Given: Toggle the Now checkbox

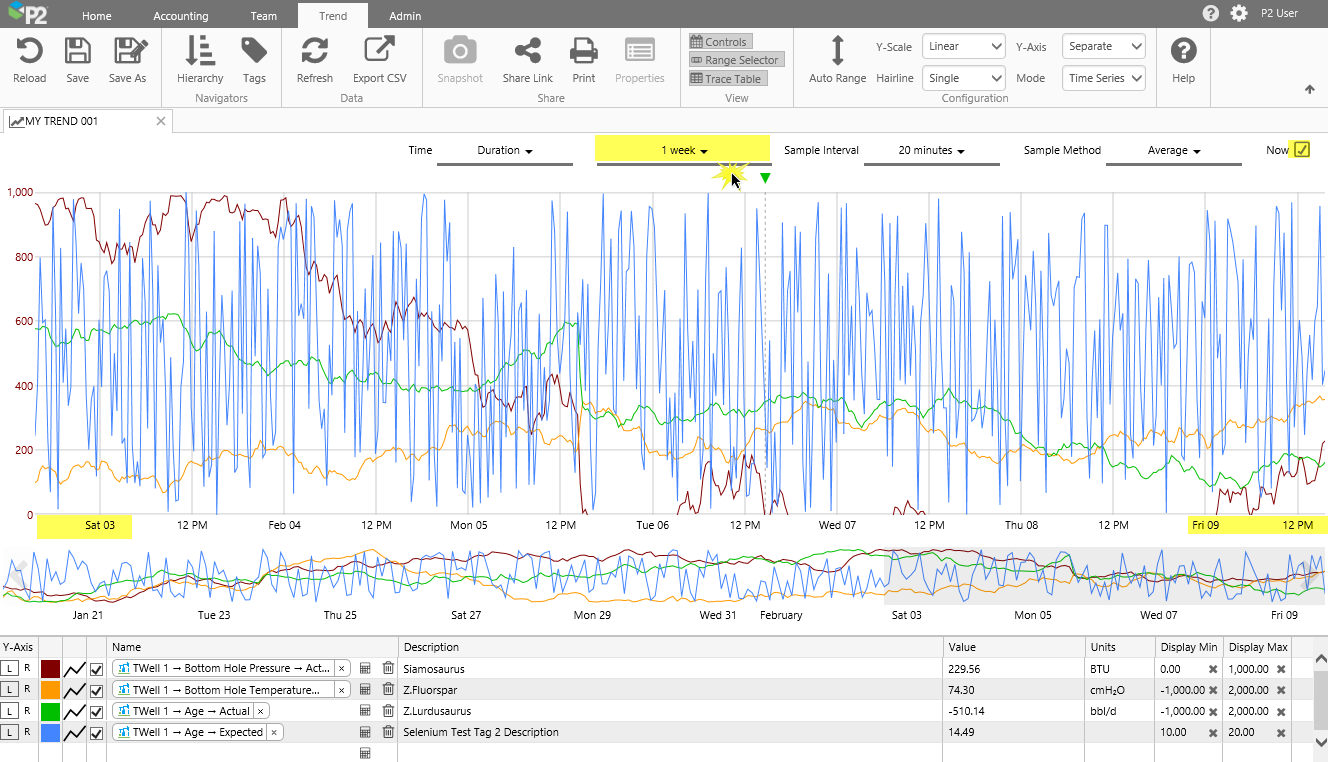Looking at the screenshot, I should (x=1301, y=150).
